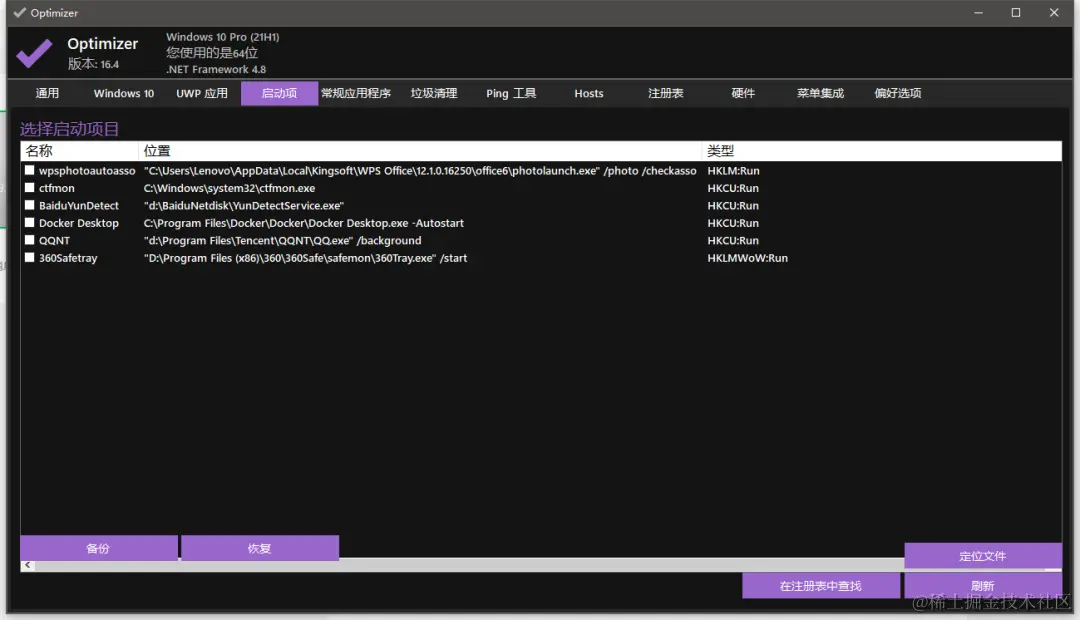Sort by the 位置 column header

coord(420,151)
